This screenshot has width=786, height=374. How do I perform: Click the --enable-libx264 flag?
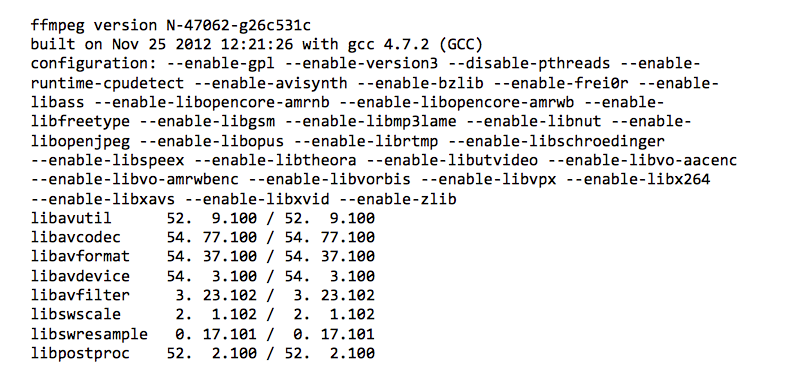click(x=638, y=179)
